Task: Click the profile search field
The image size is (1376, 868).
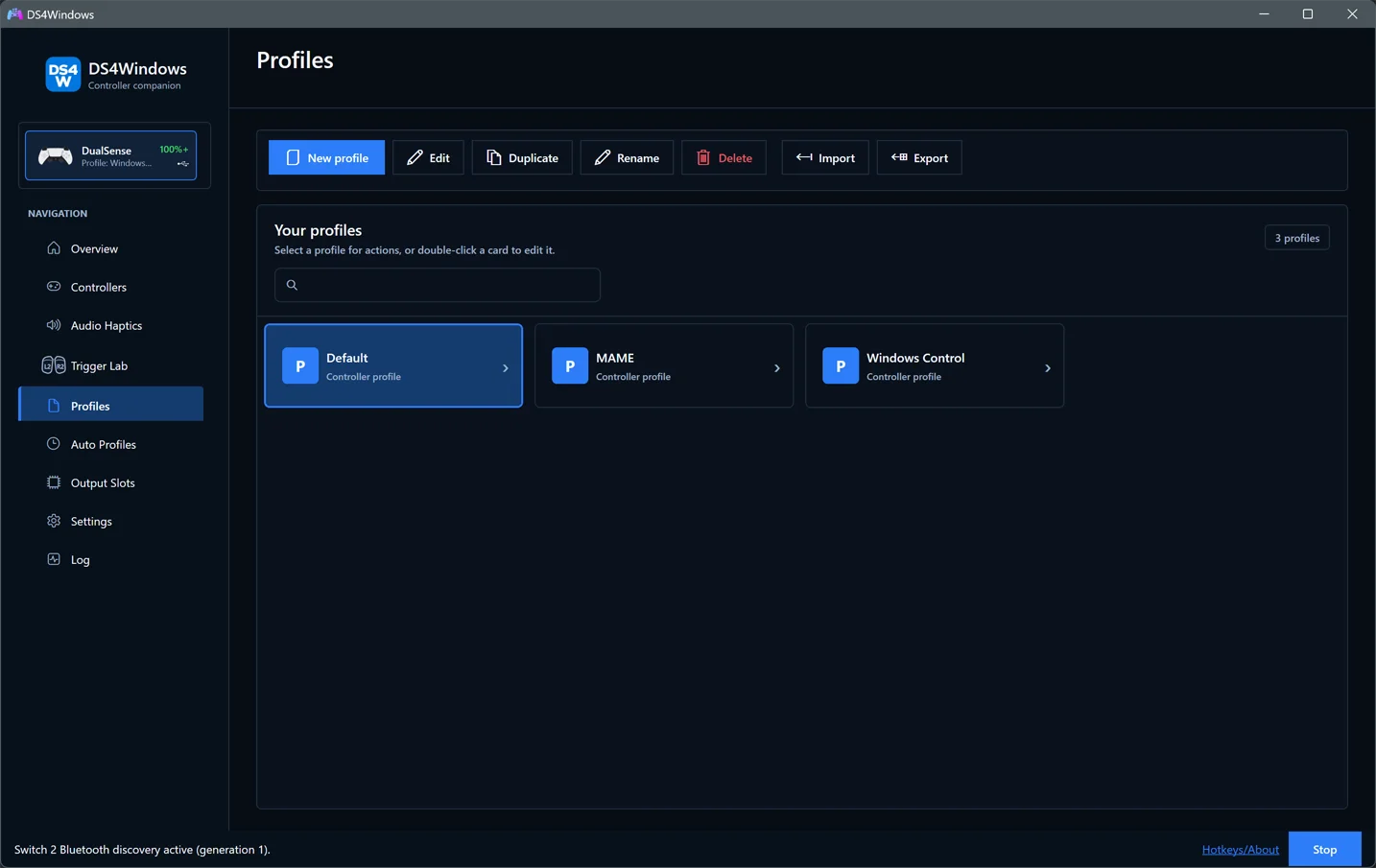Action: click(x=438, y=285)
